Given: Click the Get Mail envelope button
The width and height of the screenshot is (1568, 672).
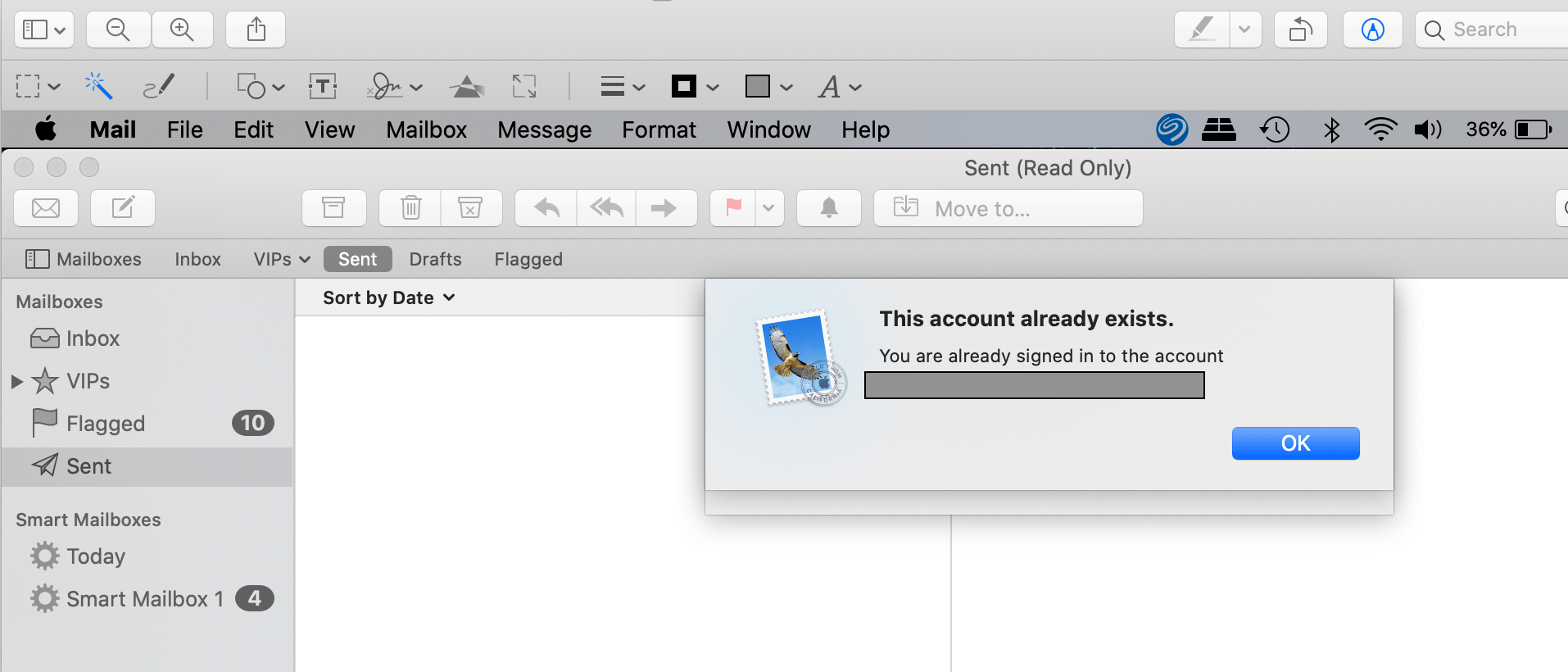Looking at the screenshot, I should point(46,208).
